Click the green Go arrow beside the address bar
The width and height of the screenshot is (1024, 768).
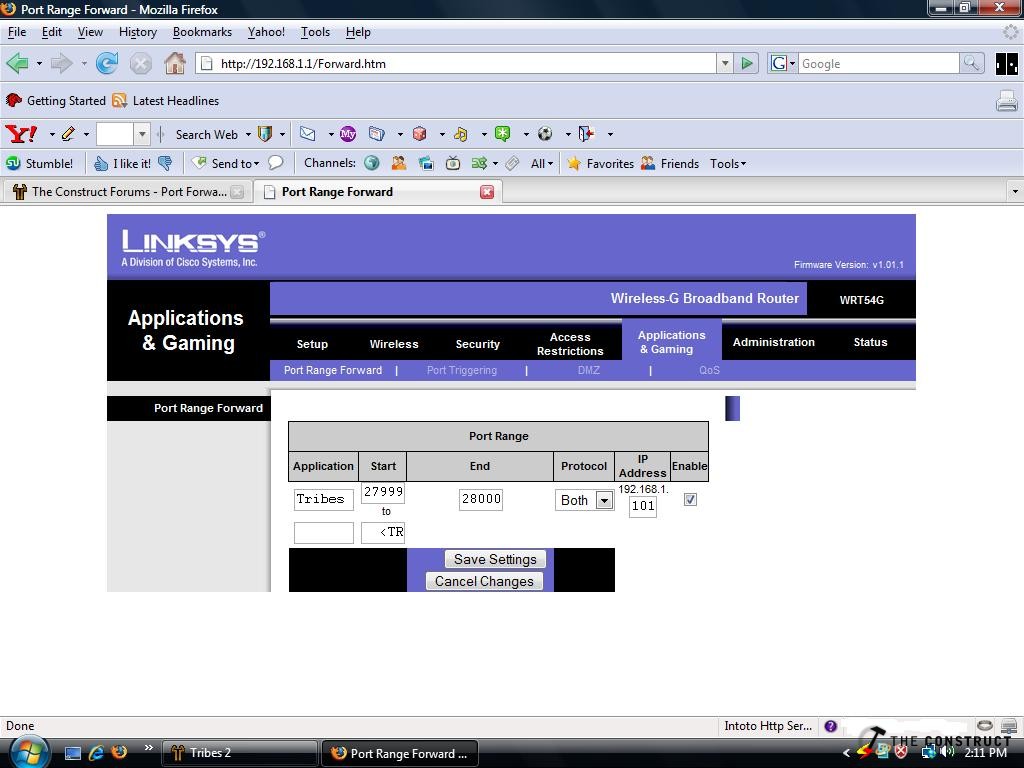(x=746, y=63)
